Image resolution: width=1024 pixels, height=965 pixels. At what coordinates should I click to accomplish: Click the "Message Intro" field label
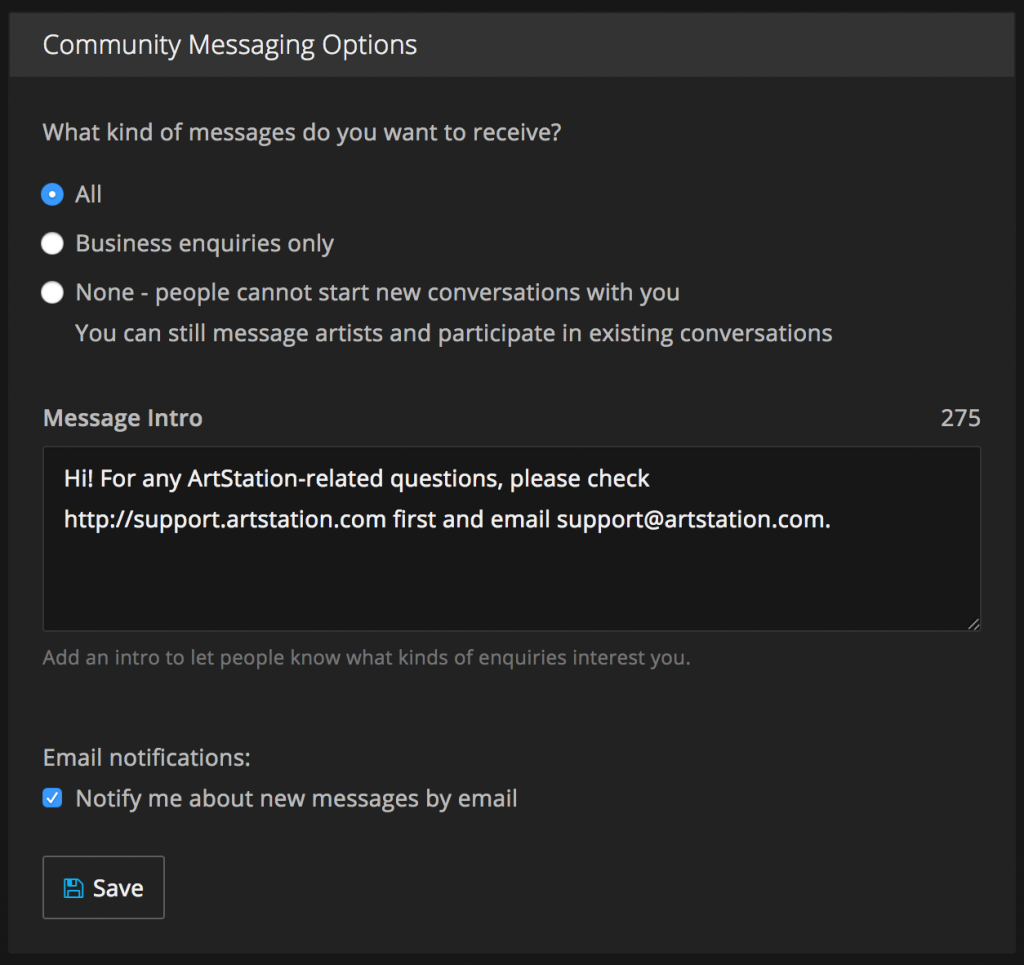point(122,418)
